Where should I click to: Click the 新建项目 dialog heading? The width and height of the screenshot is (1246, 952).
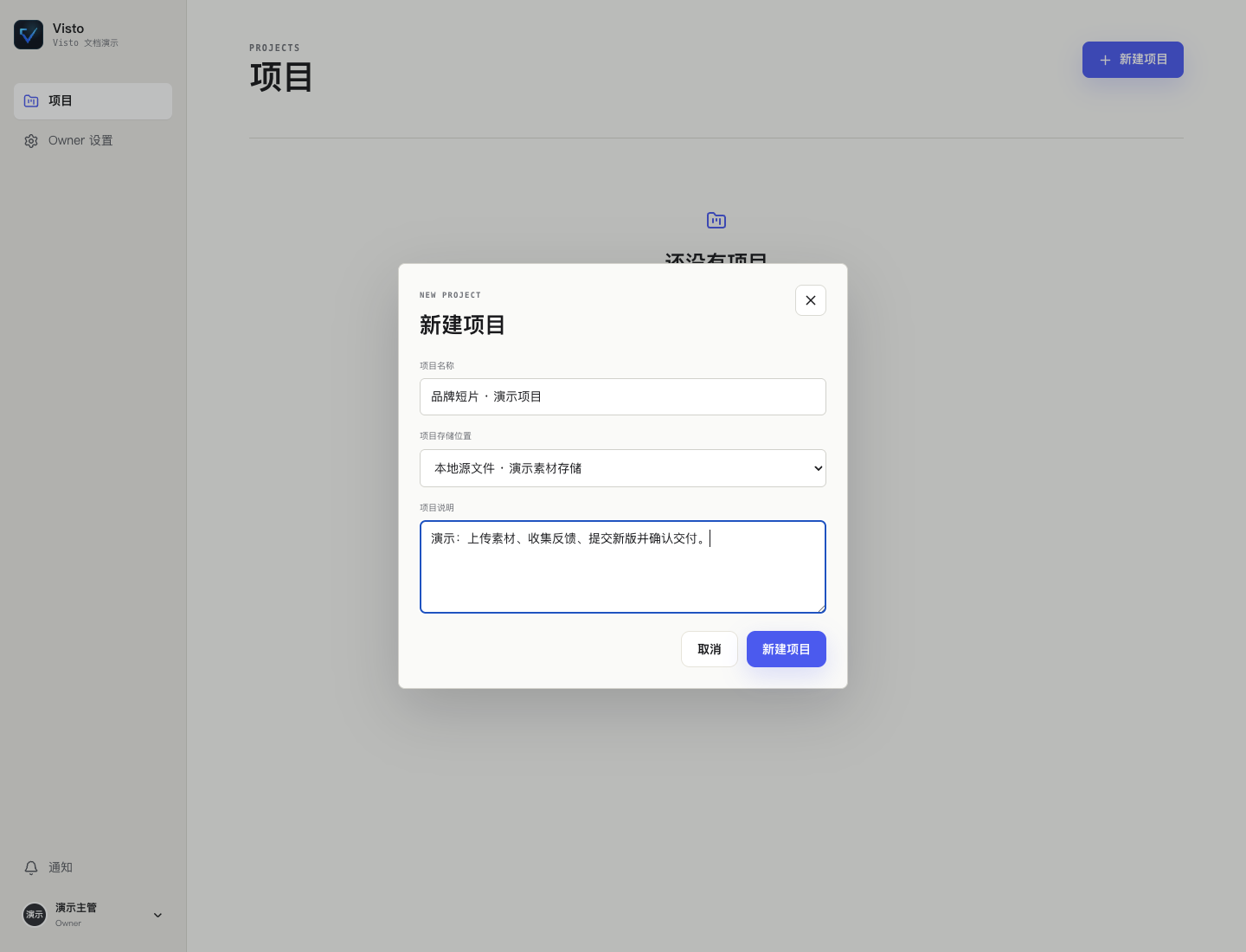[x=463, y=325]
